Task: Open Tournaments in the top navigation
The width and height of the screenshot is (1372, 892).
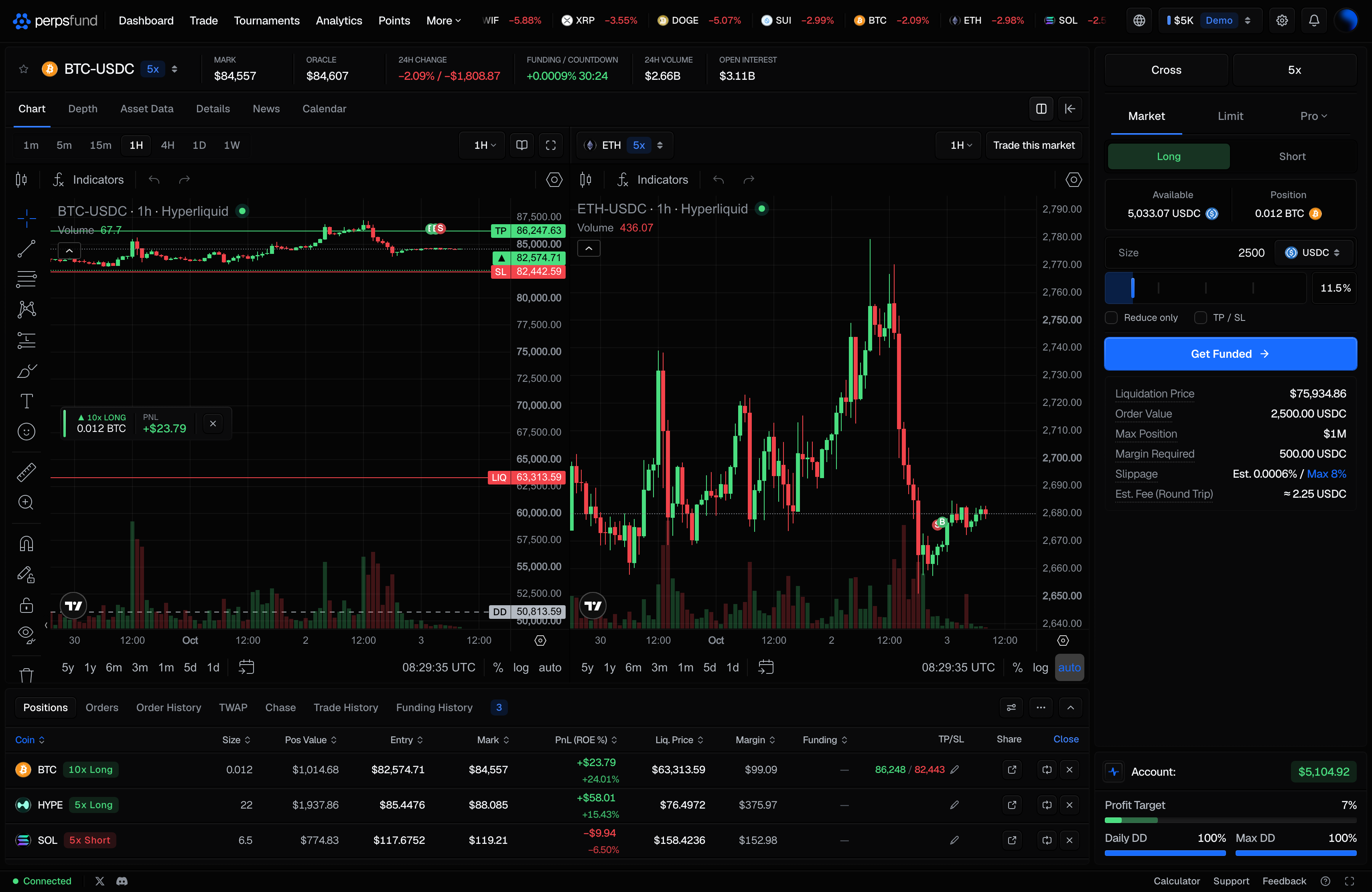Action: (266, 21)
